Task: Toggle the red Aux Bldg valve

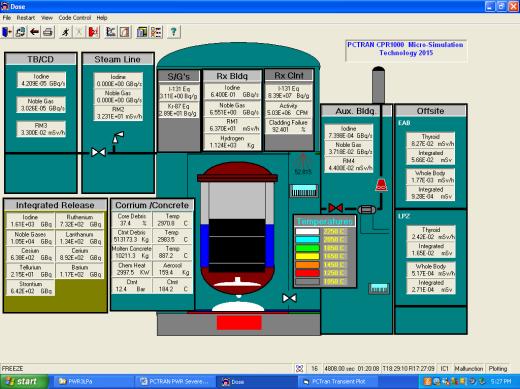Action: pos(336,208)
